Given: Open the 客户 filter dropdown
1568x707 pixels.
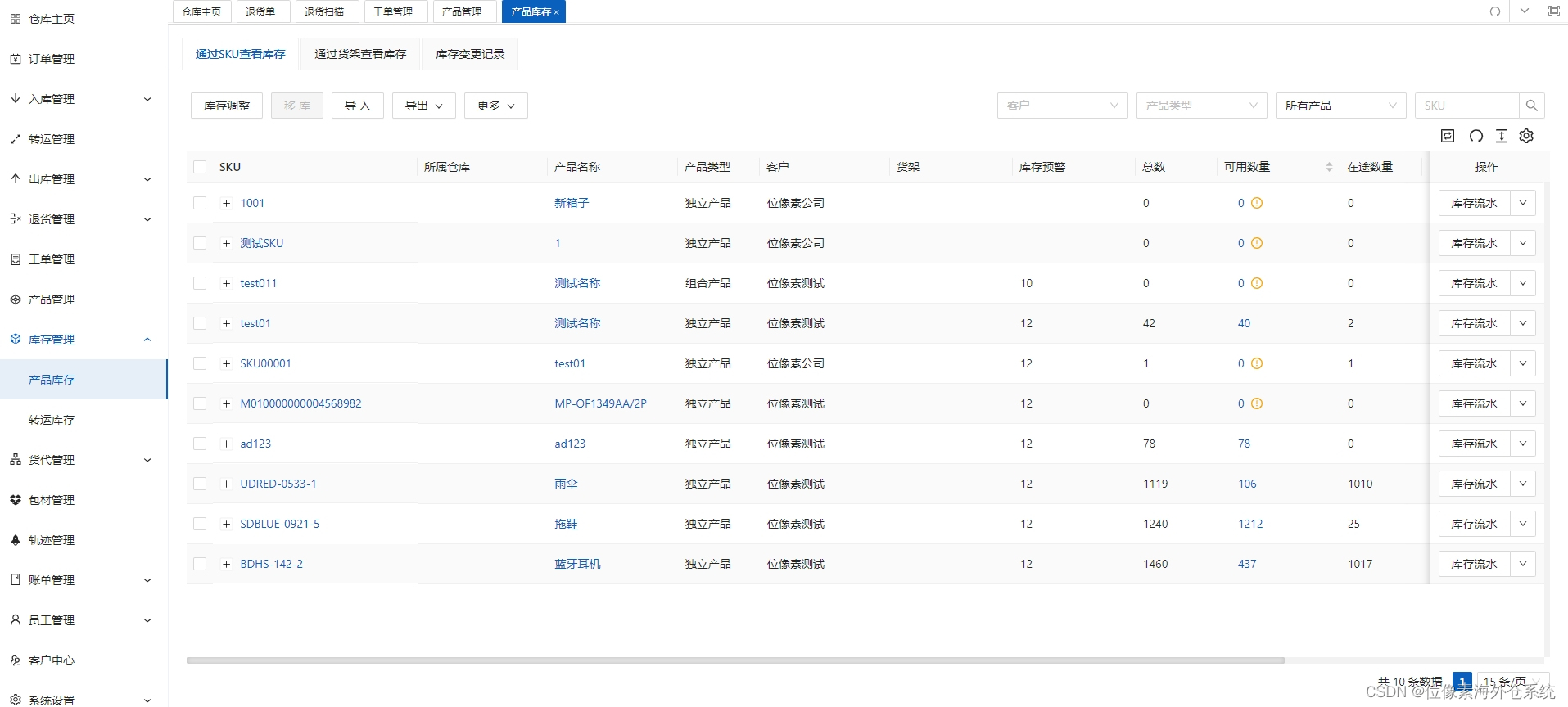Looking at the screenshot, I should (1062, 106).
